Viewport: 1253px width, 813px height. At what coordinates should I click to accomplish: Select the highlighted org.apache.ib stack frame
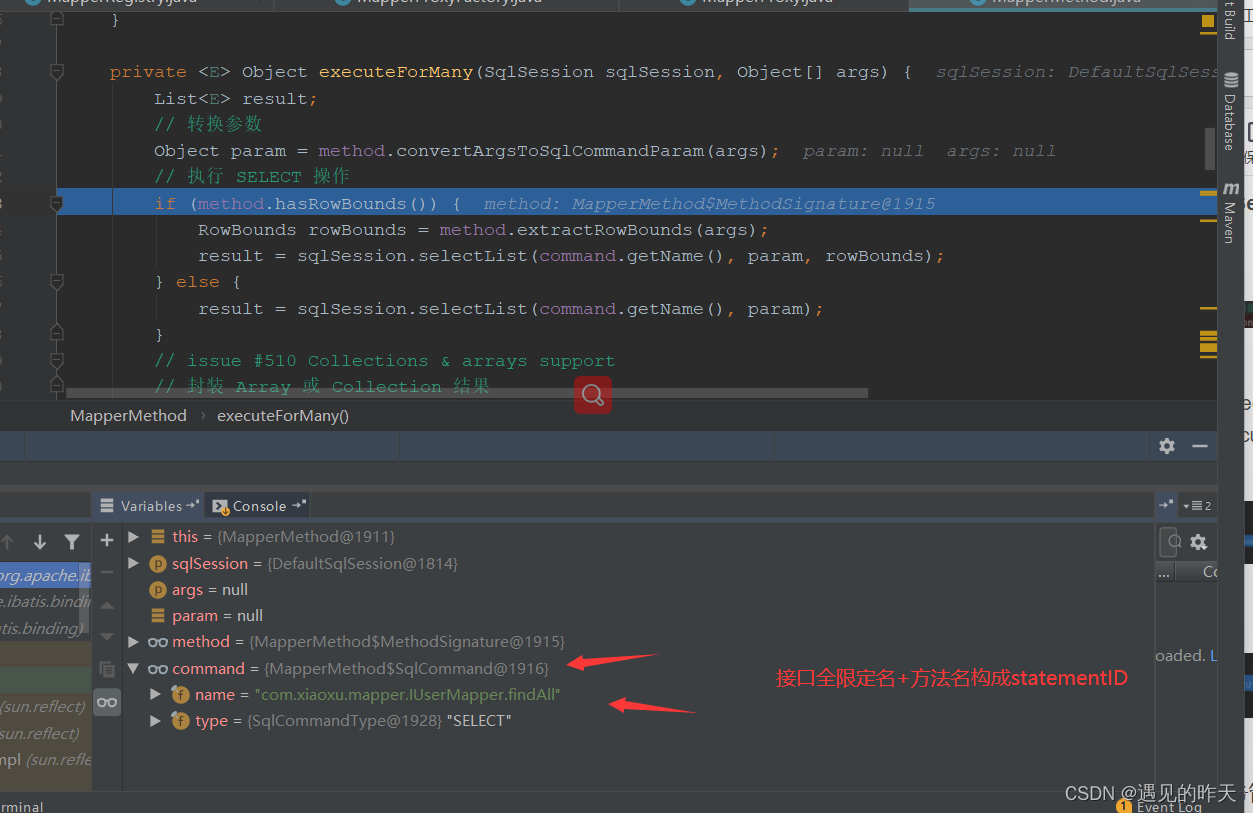tap(45, 576)
